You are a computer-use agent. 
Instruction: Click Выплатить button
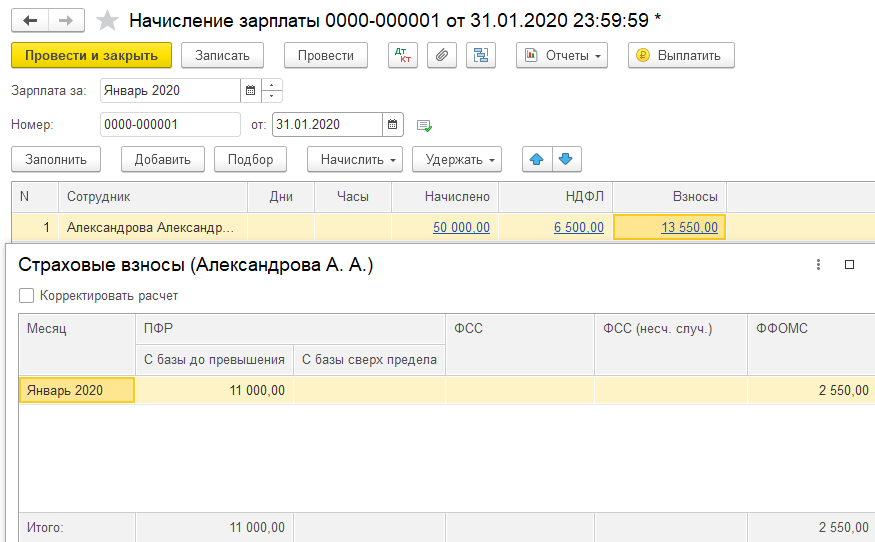pyautogui.click(x=681, y=55)
